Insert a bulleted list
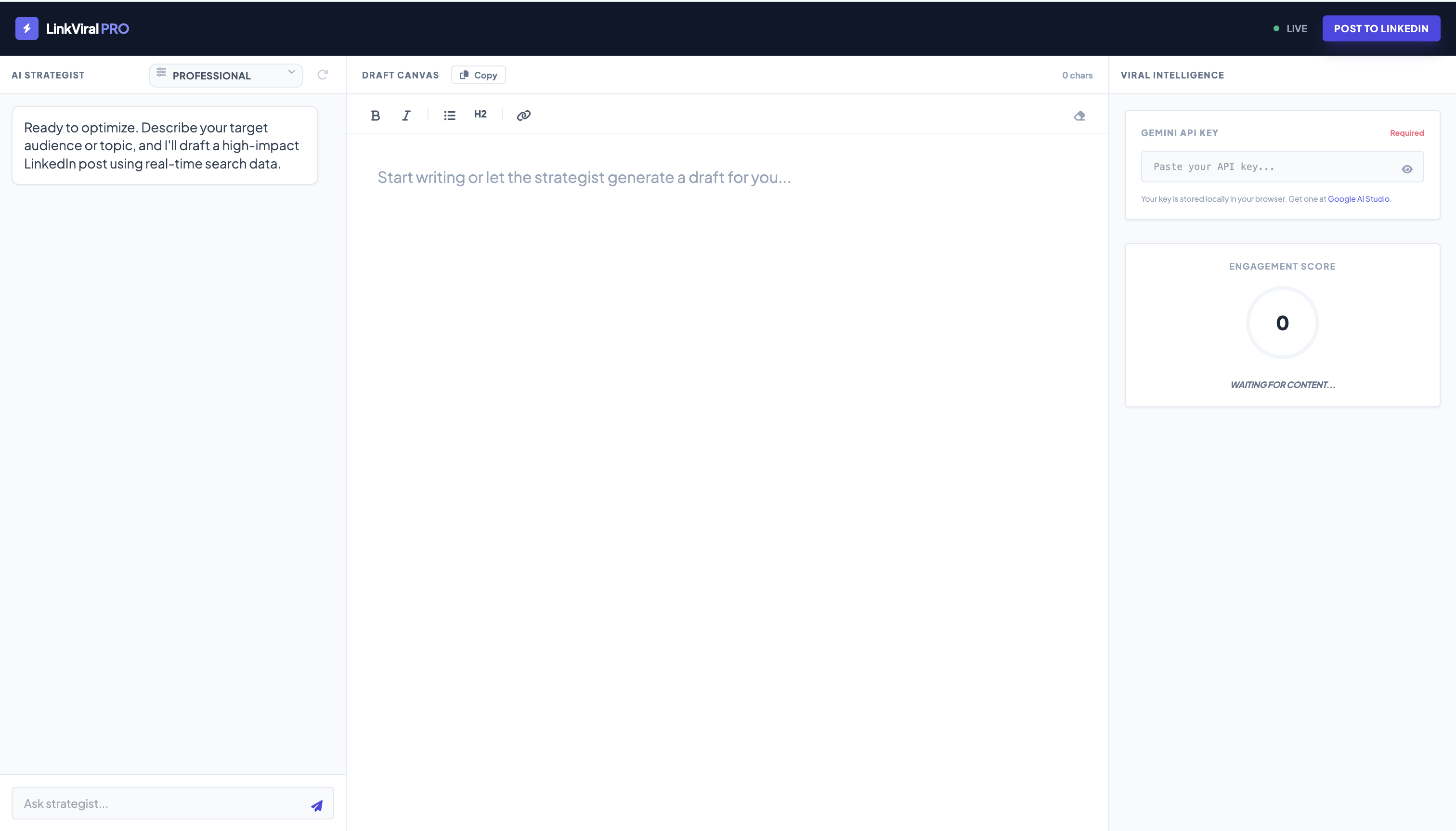This screenshot has height=831, width=1456. pos(449,115)
